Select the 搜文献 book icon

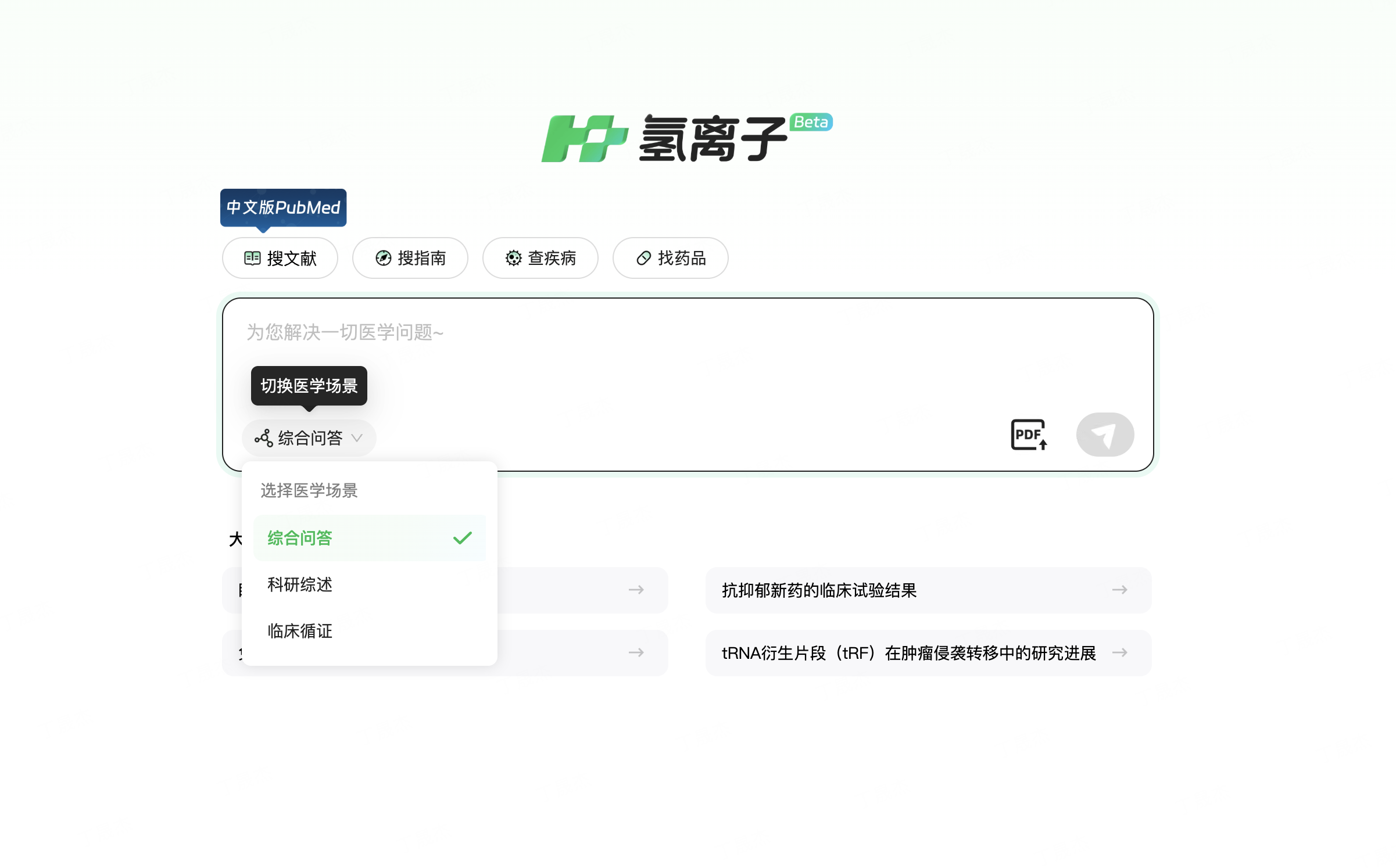click(253, 258)
